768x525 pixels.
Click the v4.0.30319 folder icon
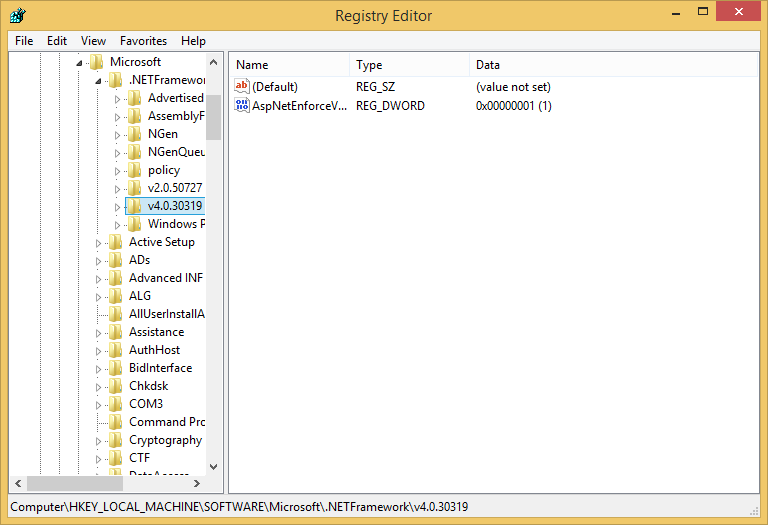point(134,206)
